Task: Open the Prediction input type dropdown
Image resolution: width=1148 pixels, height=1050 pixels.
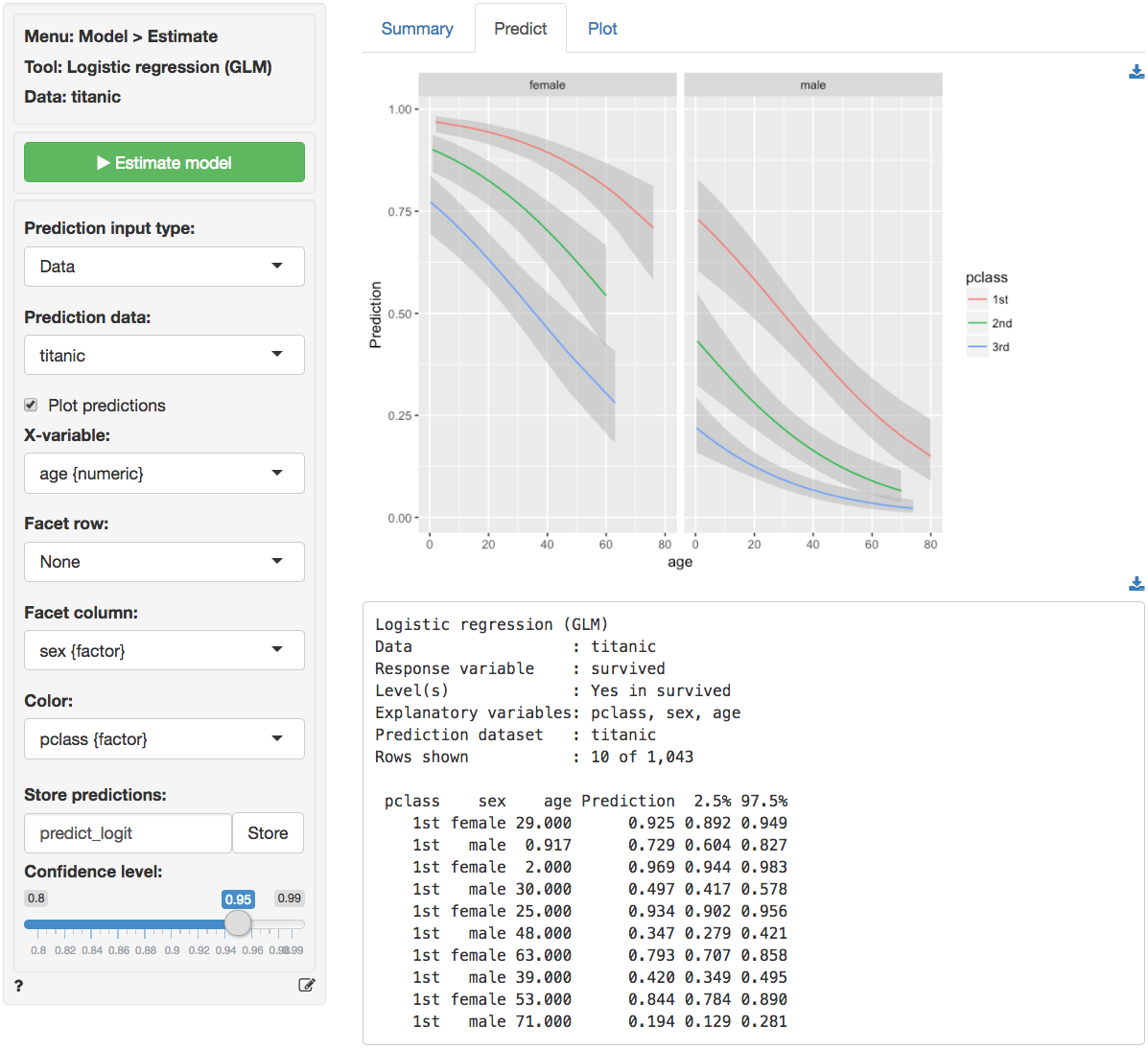Action: (x=164, y=267)
